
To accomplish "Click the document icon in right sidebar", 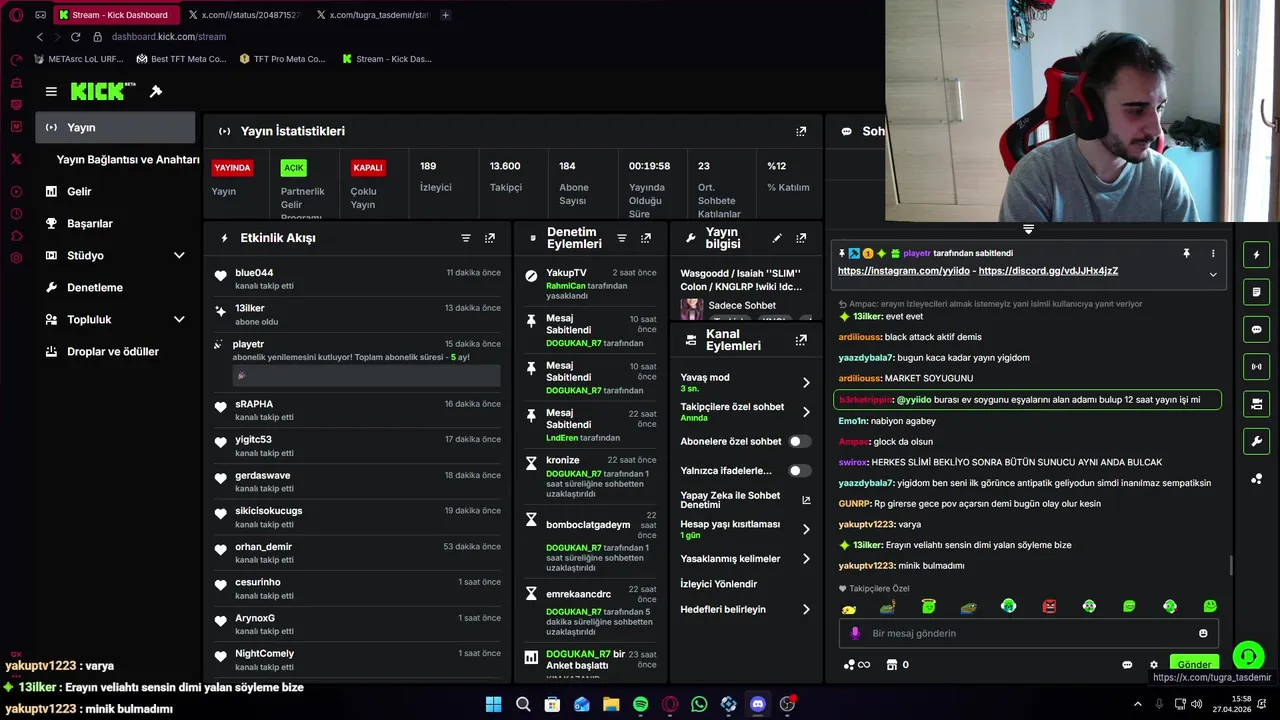I will 1257,292.
